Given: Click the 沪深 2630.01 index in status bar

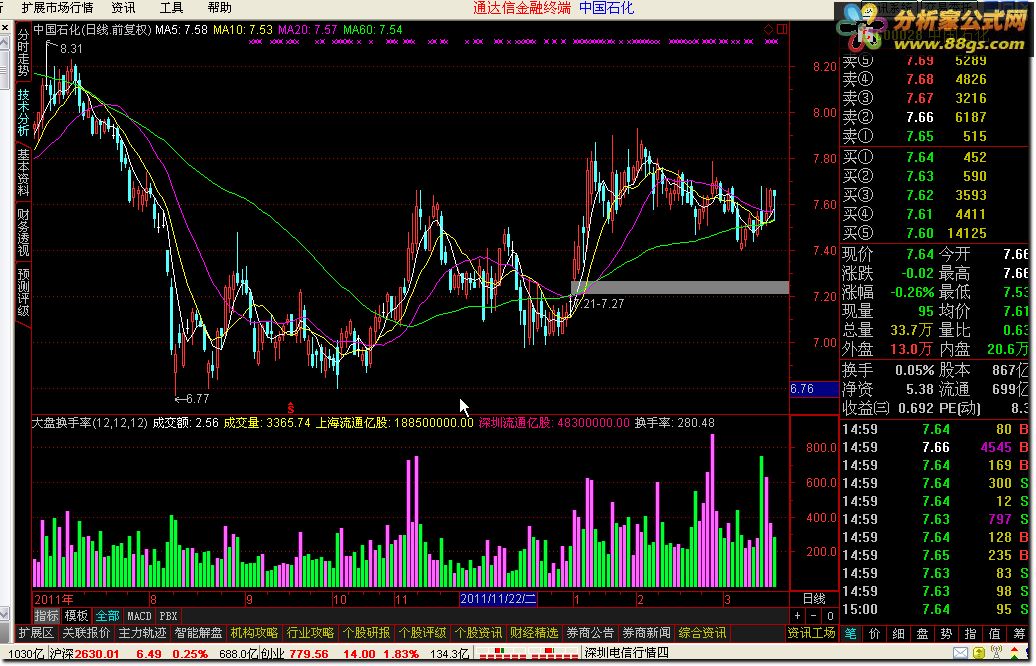Looking at the screenshot, I should click(x=84, y=653).
